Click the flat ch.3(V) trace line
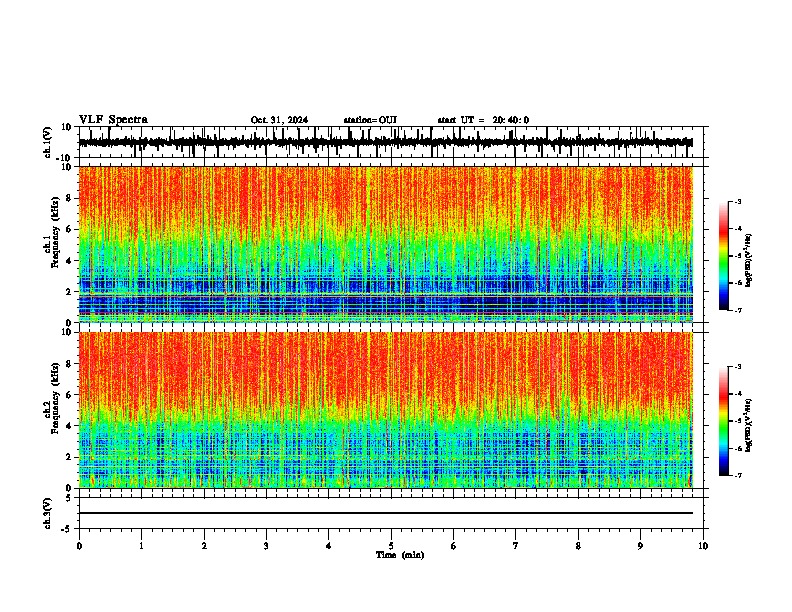792x612 pixels. (386, 513)
